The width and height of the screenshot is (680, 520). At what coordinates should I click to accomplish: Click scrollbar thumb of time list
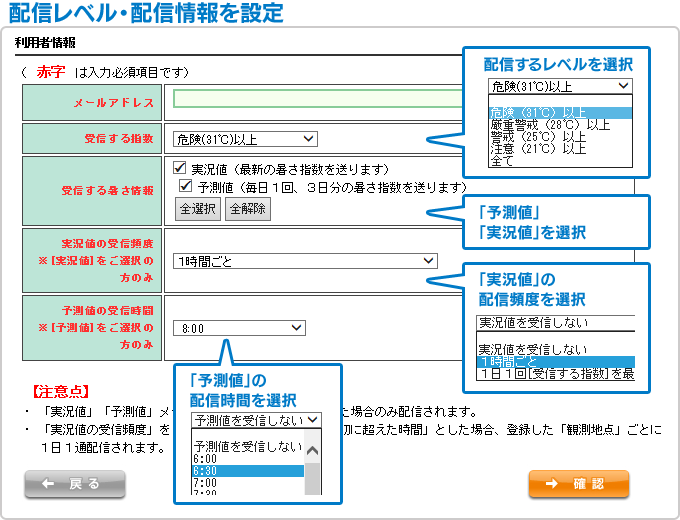[x=313, y=478]
